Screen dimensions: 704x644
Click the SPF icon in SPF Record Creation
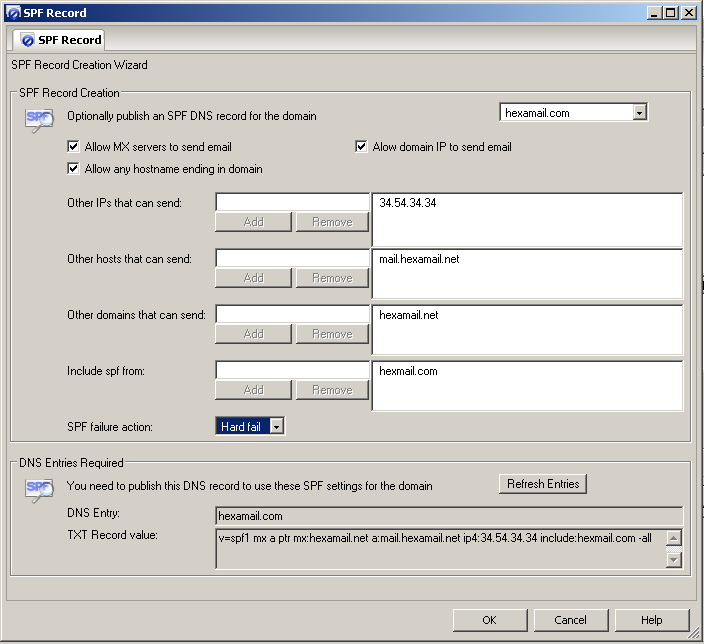(38, 118)
